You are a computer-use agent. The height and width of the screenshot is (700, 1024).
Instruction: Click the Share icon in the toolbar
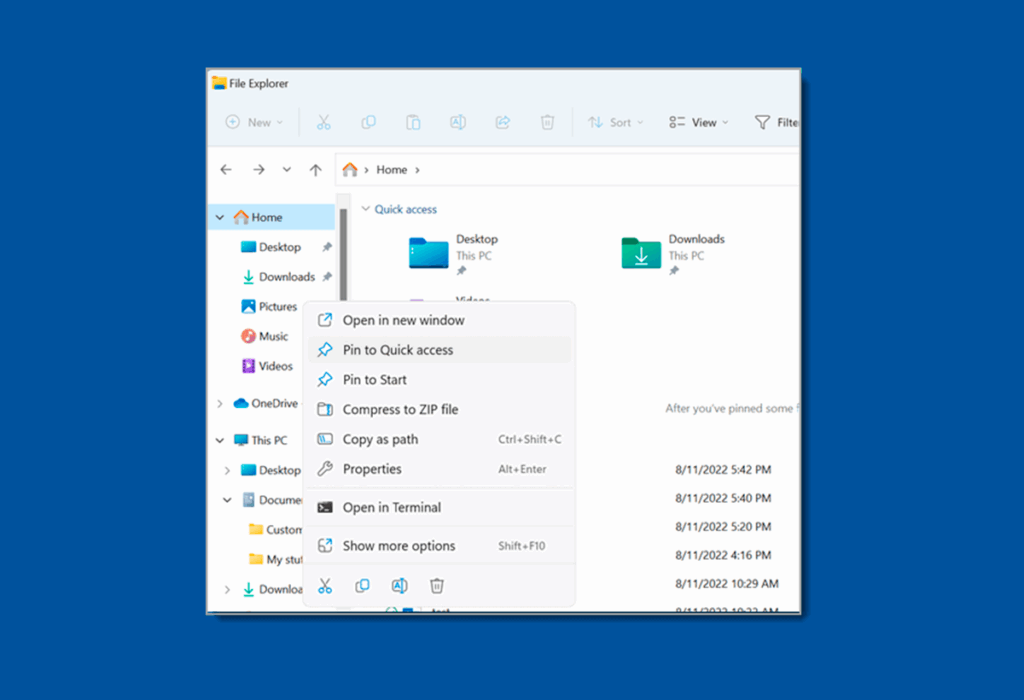pyautogui.click(x=502, y=121)
